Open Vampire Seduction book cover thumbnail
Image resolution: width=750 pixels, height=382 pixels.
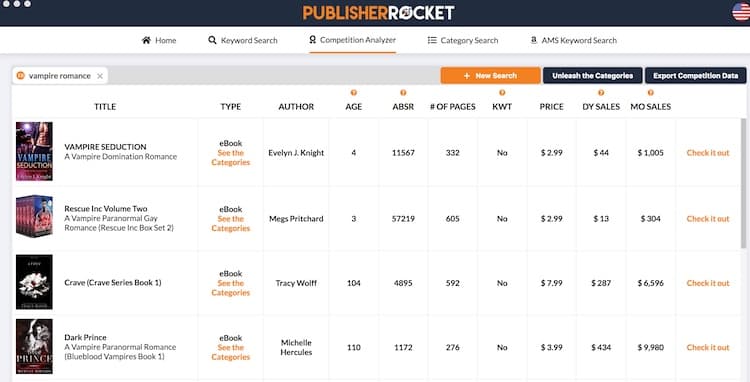point(34,151)
